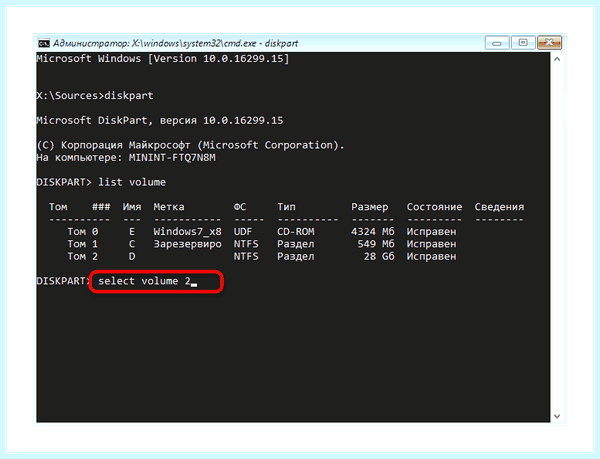The width and height of the screenshot is (600, 459).
Task: Maximize the diskpart command window
Action: 523,43
